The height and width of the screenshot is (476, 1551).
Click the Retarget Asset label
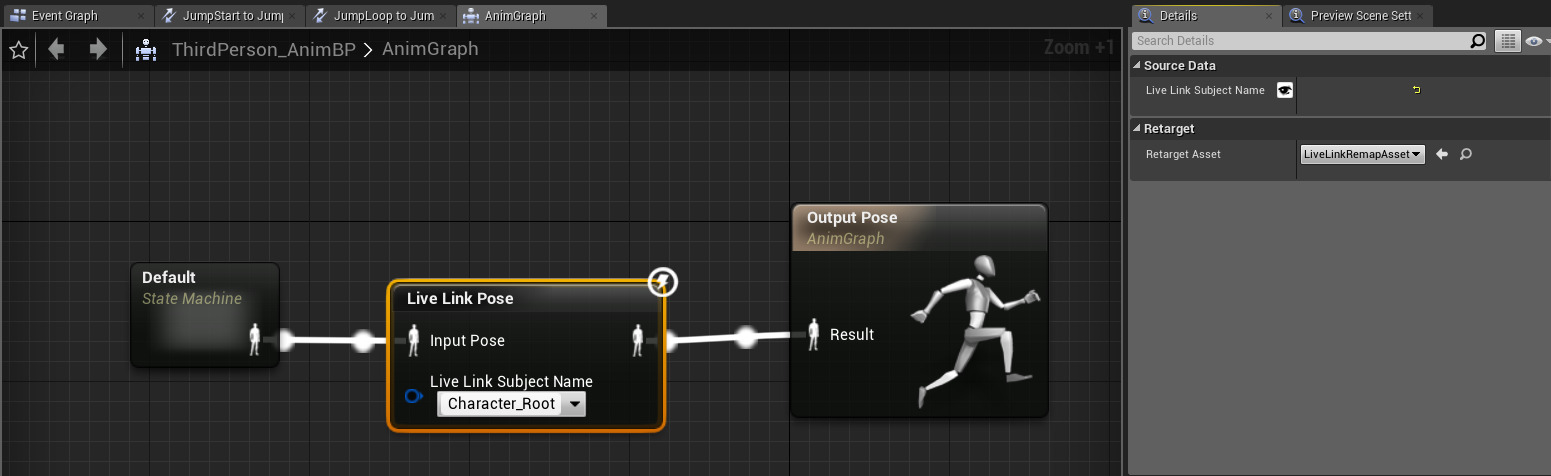1183,154
